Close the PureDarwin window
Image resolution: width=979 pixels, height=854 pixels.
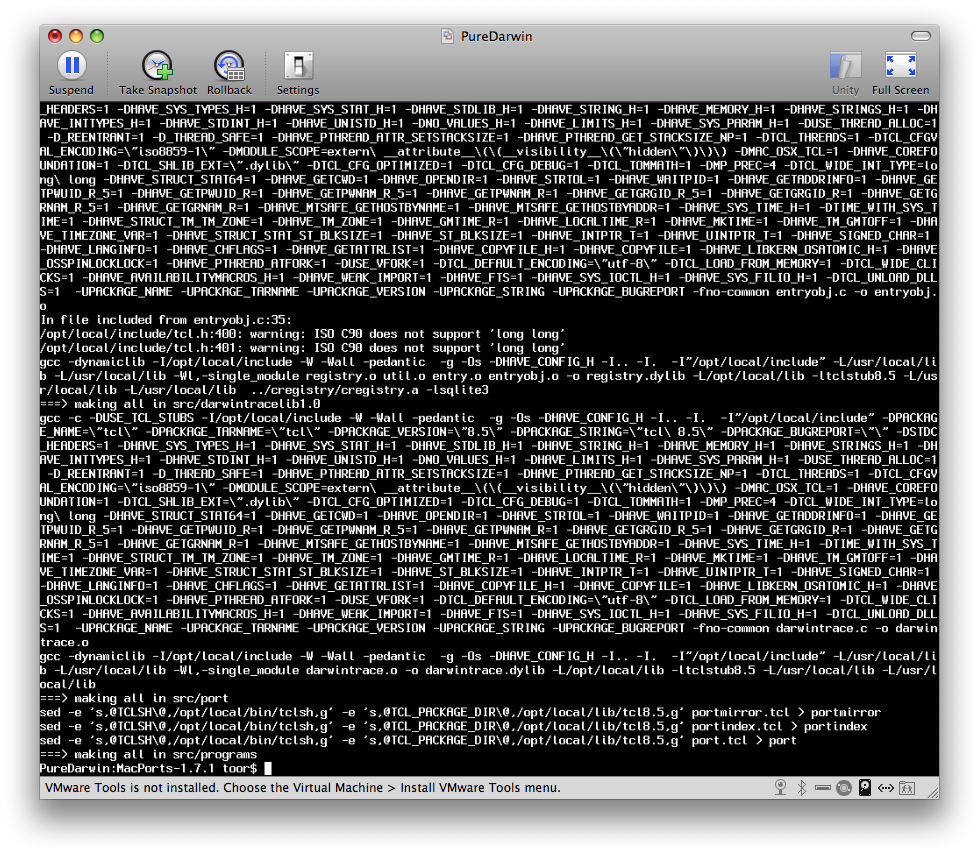click(55, 36)
